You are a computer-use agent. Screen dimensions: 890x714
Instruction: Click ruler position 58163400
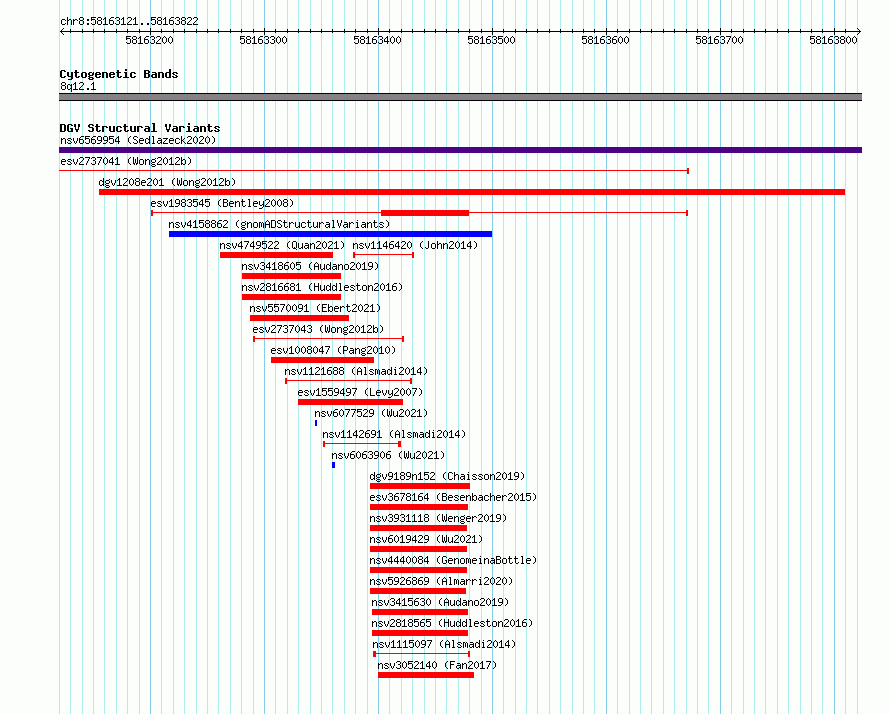[x=377, y=40]
